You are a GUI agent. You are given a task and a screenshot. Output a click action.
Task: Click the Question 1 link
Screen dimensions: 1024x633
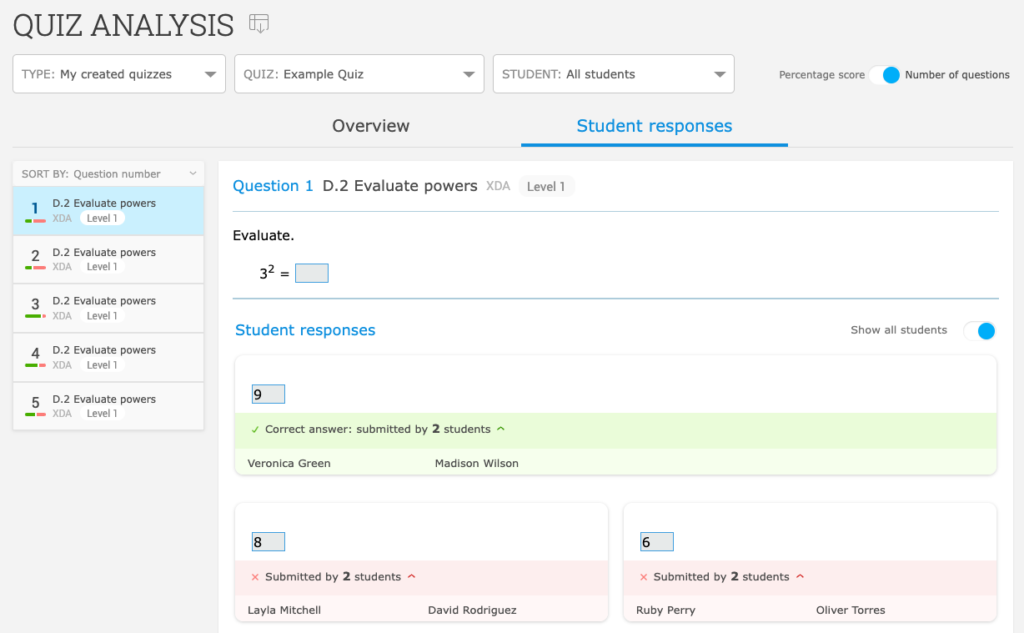click(x=272, y=186)
